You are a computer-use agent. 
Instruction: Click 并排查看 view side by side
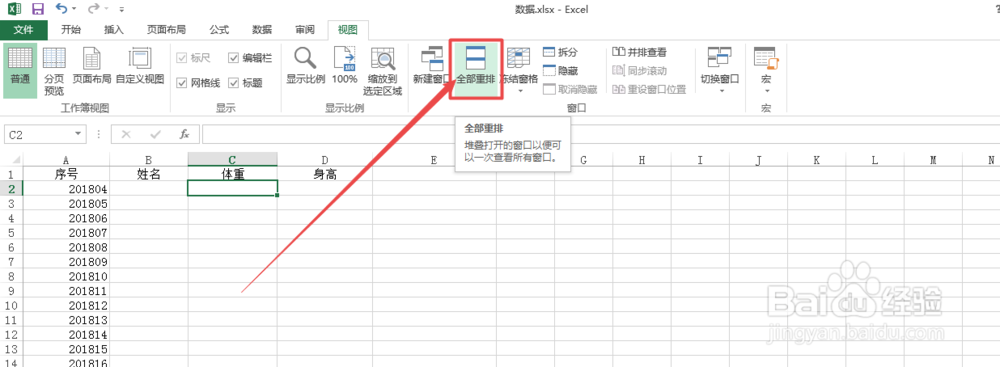(x=639, y=52)
